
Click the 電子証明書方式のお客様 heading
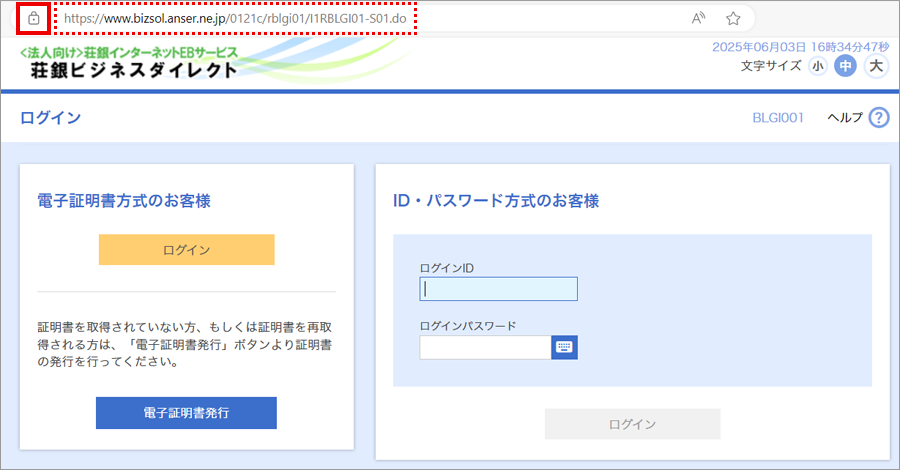click(123, 201)
